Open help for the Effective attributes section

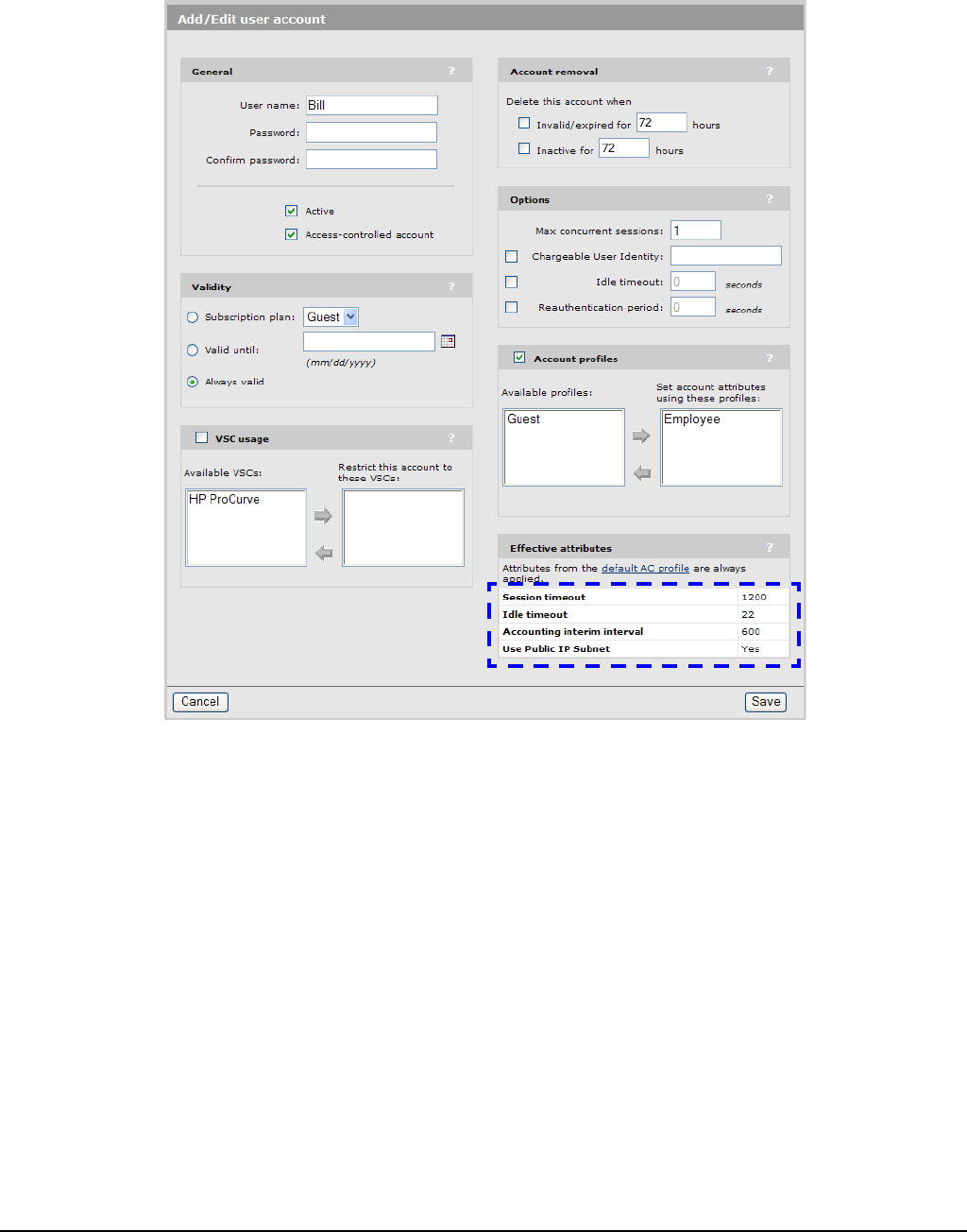(769, 547)
